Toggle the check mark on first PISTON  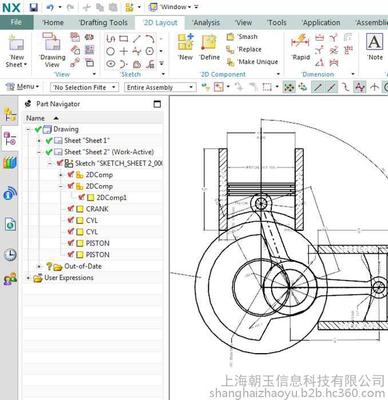70,243
